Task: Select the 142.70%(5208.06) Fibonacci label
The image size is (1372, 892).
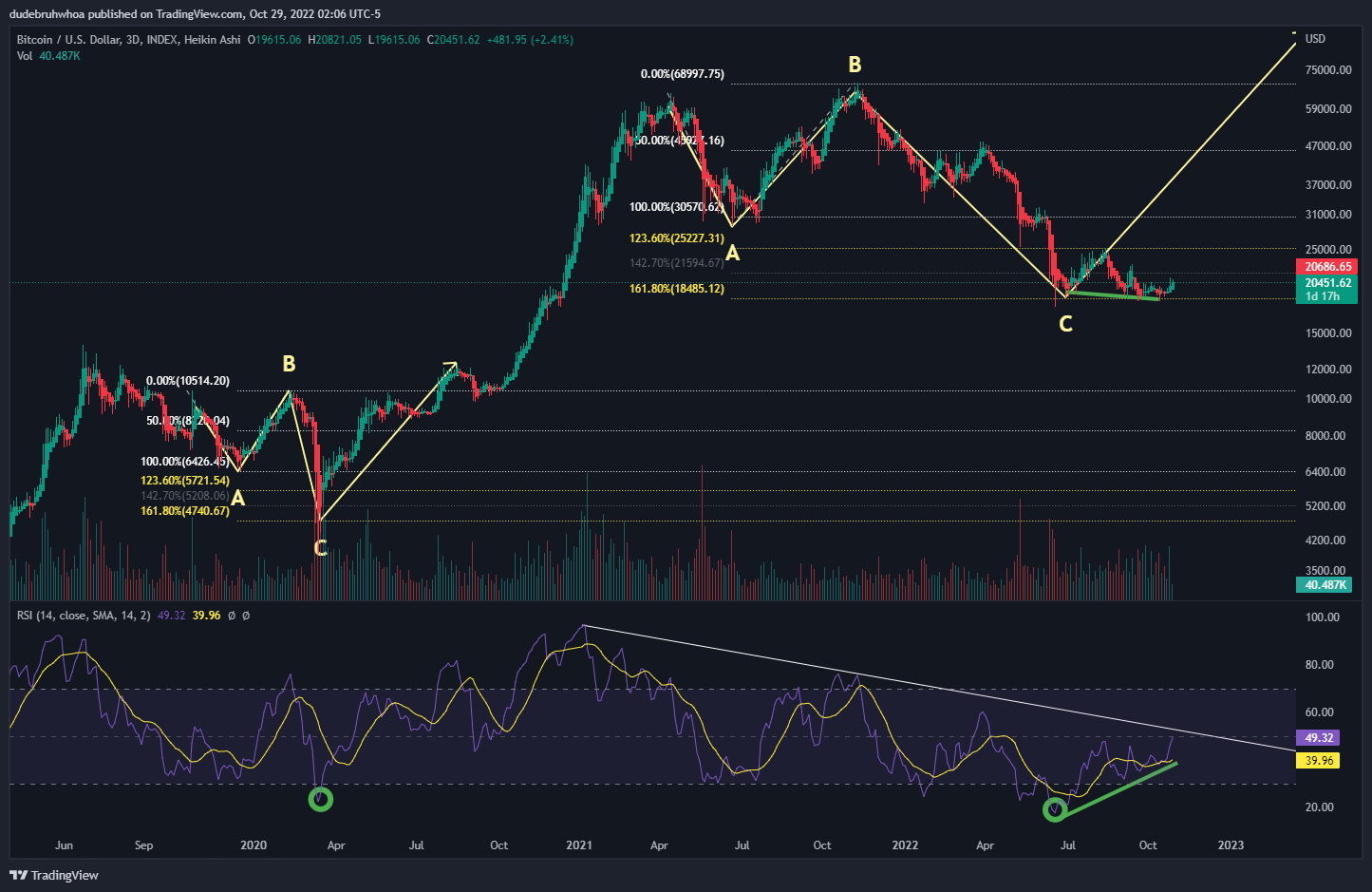Action: click(185, 496)
